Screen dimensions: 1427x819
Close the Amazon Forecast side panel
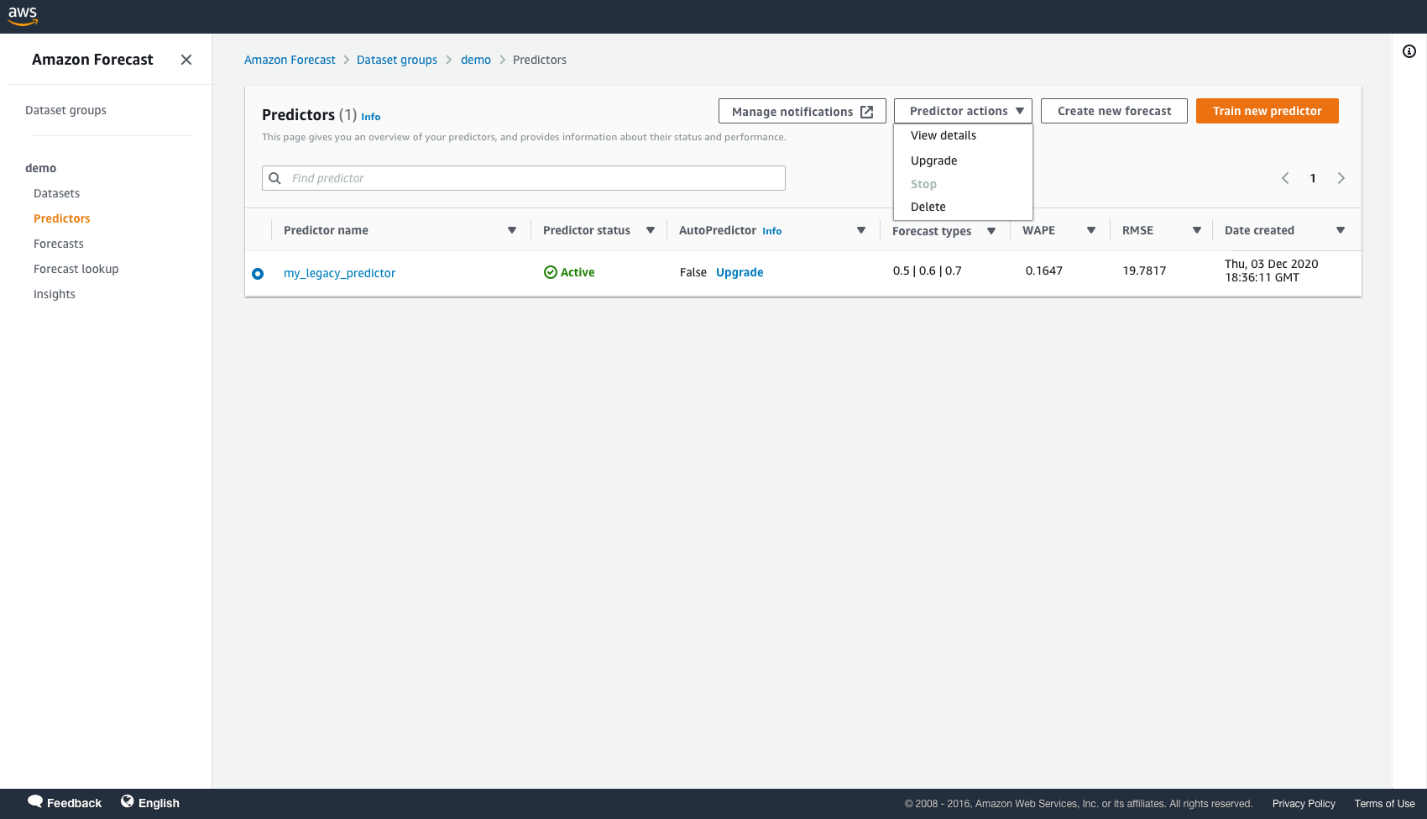[x=186, y=60]
